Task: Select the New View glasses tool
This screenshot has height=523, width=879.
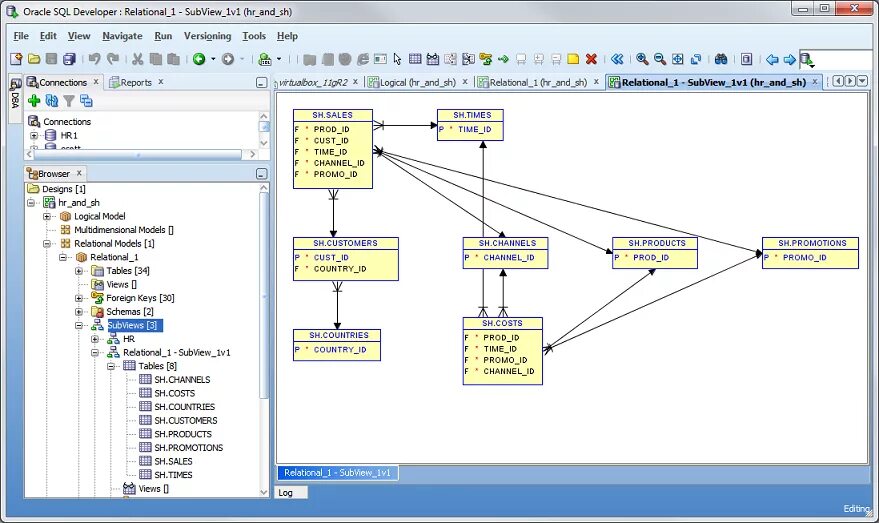Action: point(433,59)
